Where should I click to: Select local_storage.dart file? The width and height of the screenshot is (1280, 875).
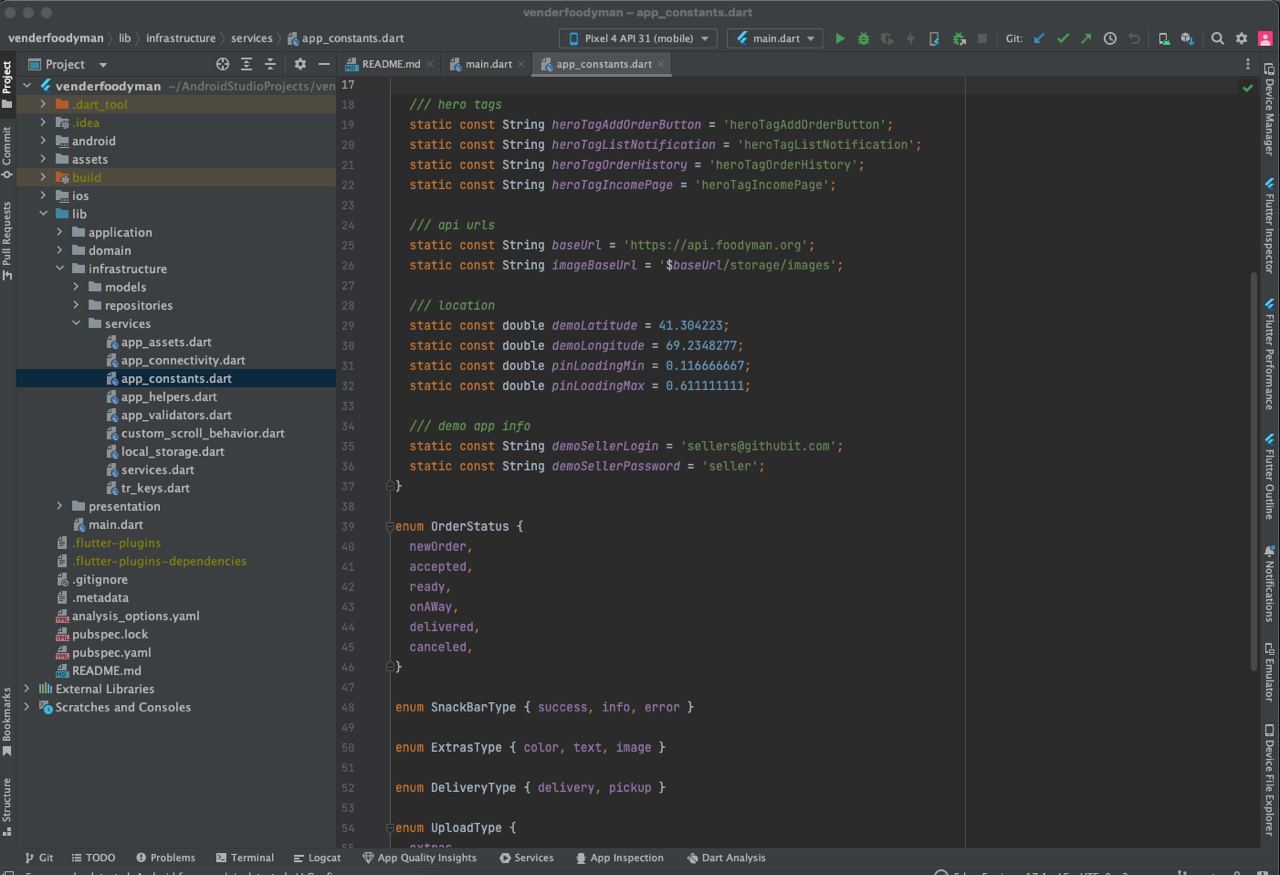[x=173, y=451]
